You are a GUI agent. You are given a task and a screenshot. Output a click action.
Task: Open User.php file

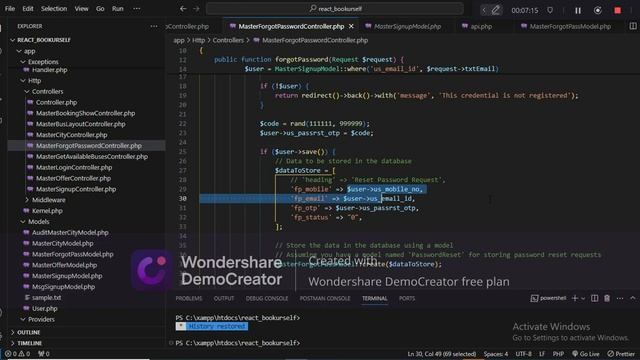(44, 309)
